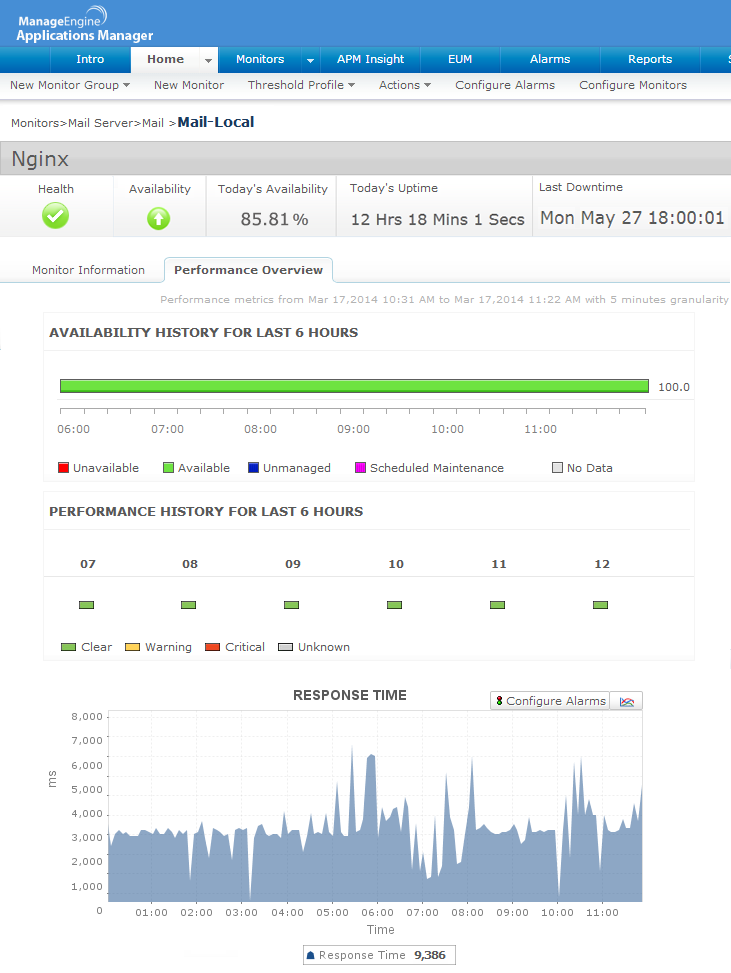Click the chart view icon beside Configure Alarms
The image size is (731, 973).
point(627,701)
